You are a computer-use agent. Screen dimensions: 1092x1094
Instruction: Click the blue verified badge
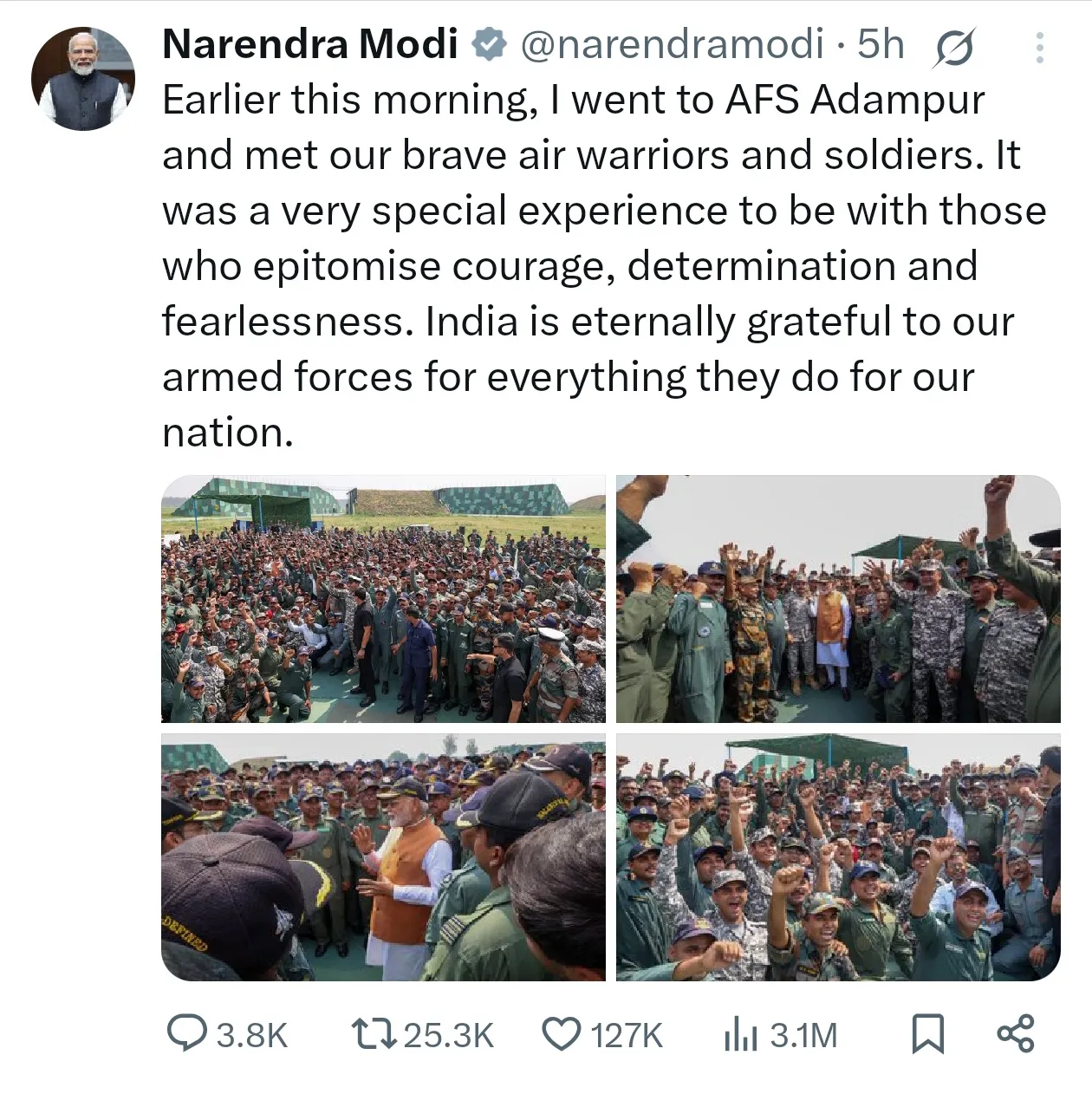[x=490, y=44]
